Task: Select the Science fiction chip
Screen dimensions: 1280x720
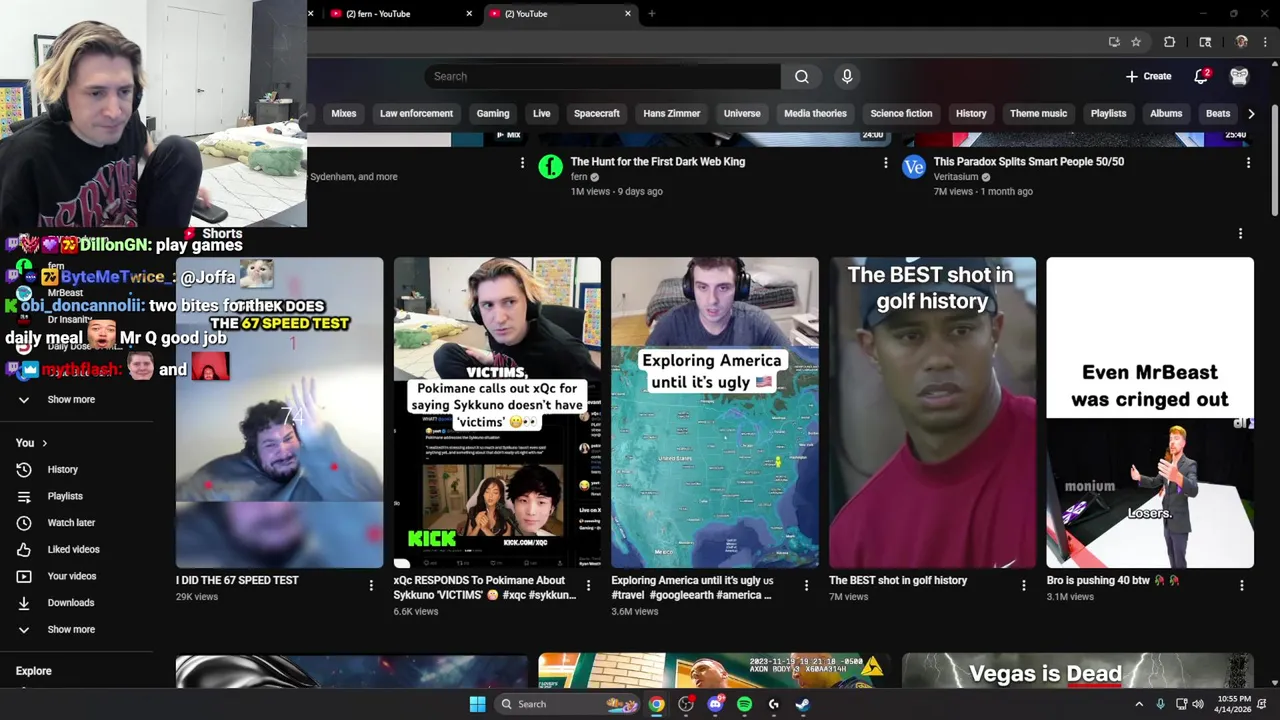Action: (x=901, y=113)
